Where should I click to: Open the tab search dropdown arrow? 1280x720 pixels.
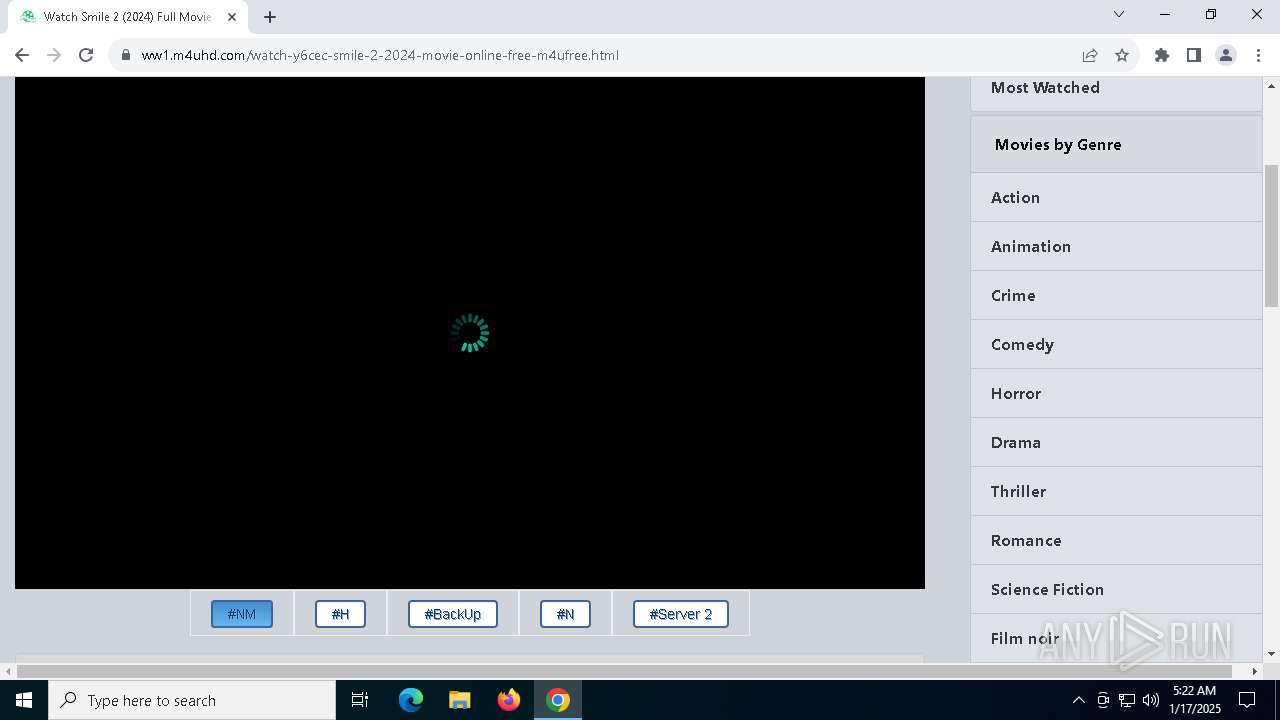click(1119, 14)
